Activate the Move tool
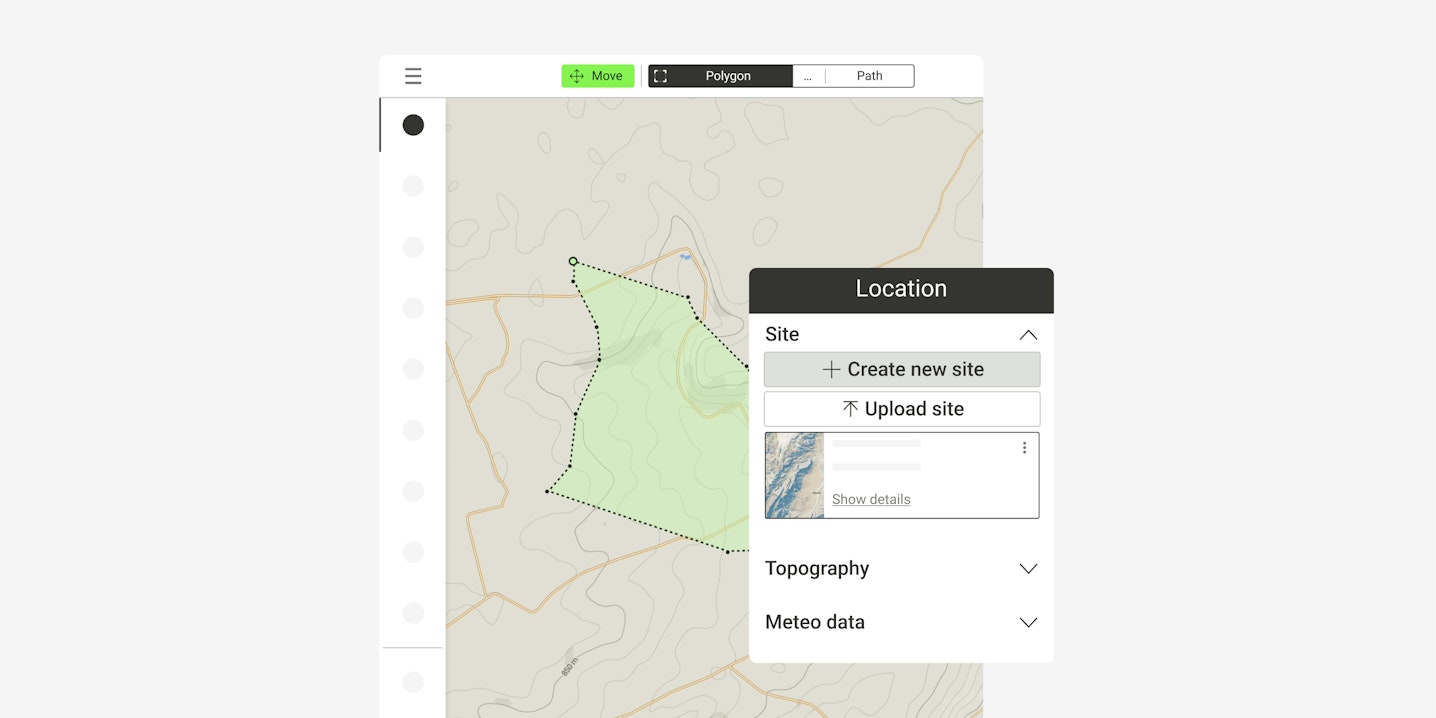This screenshot has height=718, width=1436. (597, 76)
